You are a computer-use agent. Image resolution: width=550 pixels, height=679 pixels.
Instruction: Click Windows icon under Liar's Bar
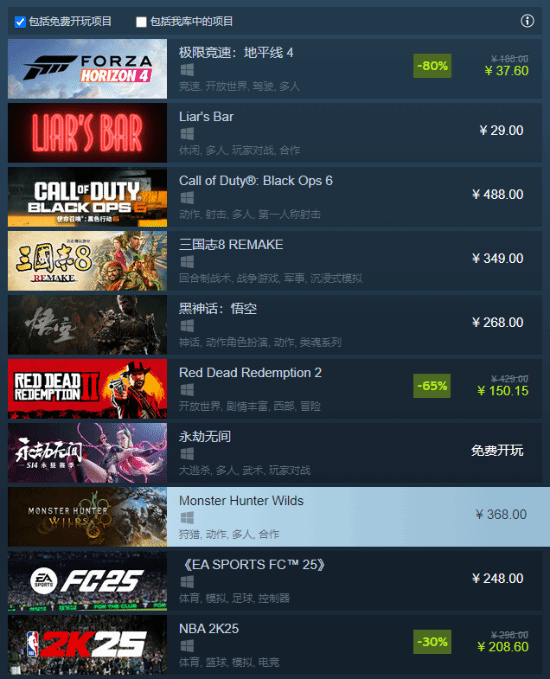[187, 134]
